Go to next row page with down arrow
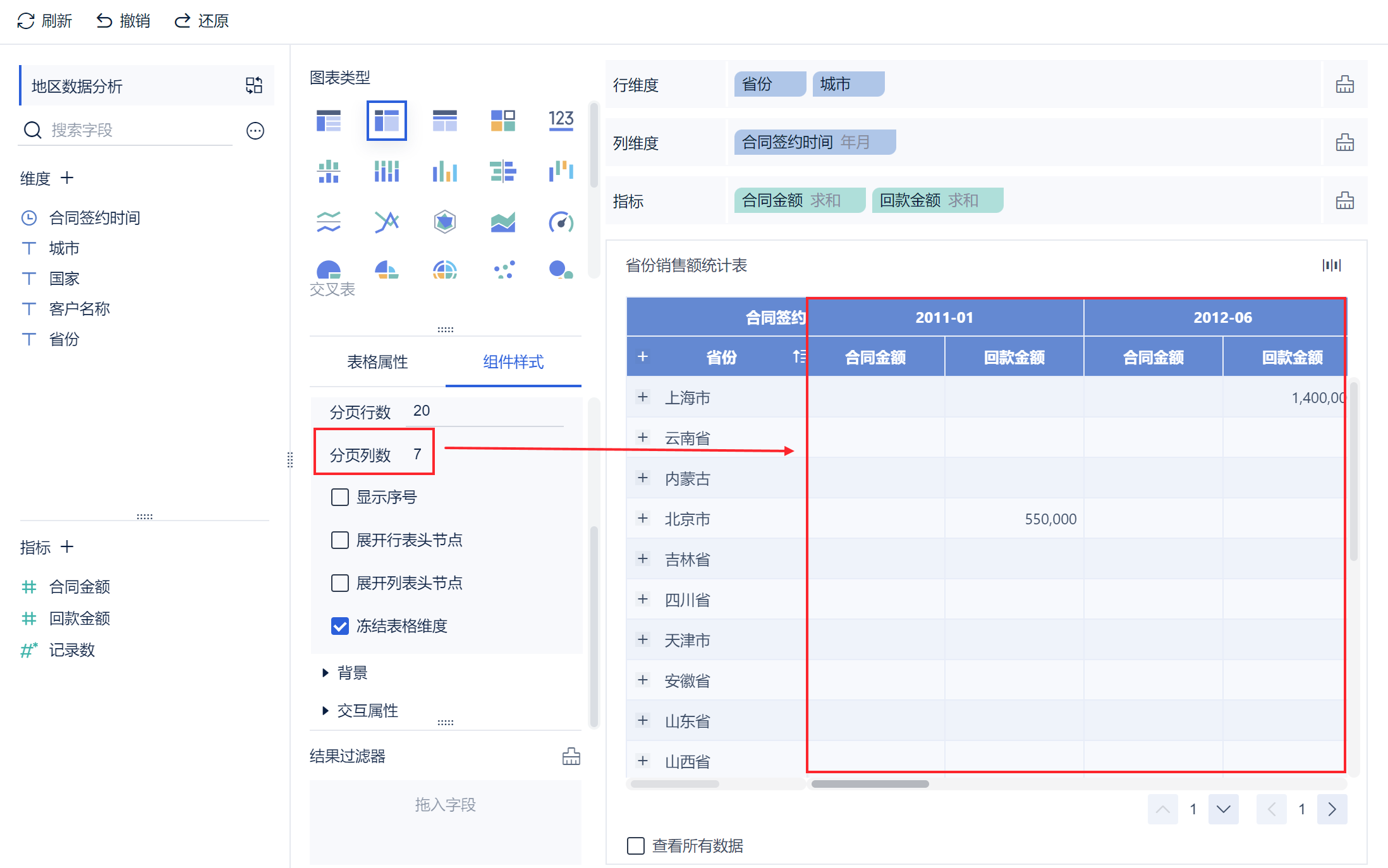The image size is (1388, 868). (1224, 809)
